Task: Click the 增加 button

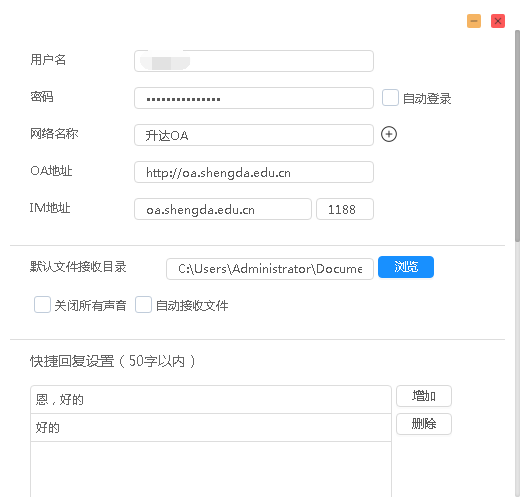Action: [x=424, y=396]
